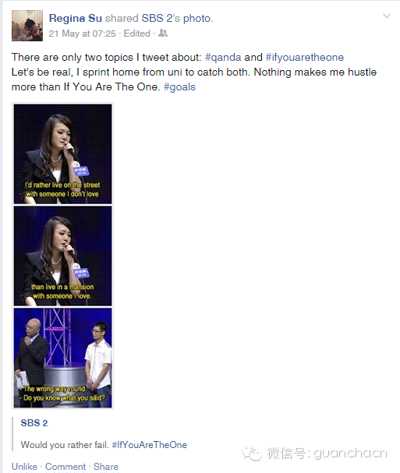The height and width of the screenshot is (473, 400).
Task: Click the WeChat watermark logo icon
Action: (252, 454)
